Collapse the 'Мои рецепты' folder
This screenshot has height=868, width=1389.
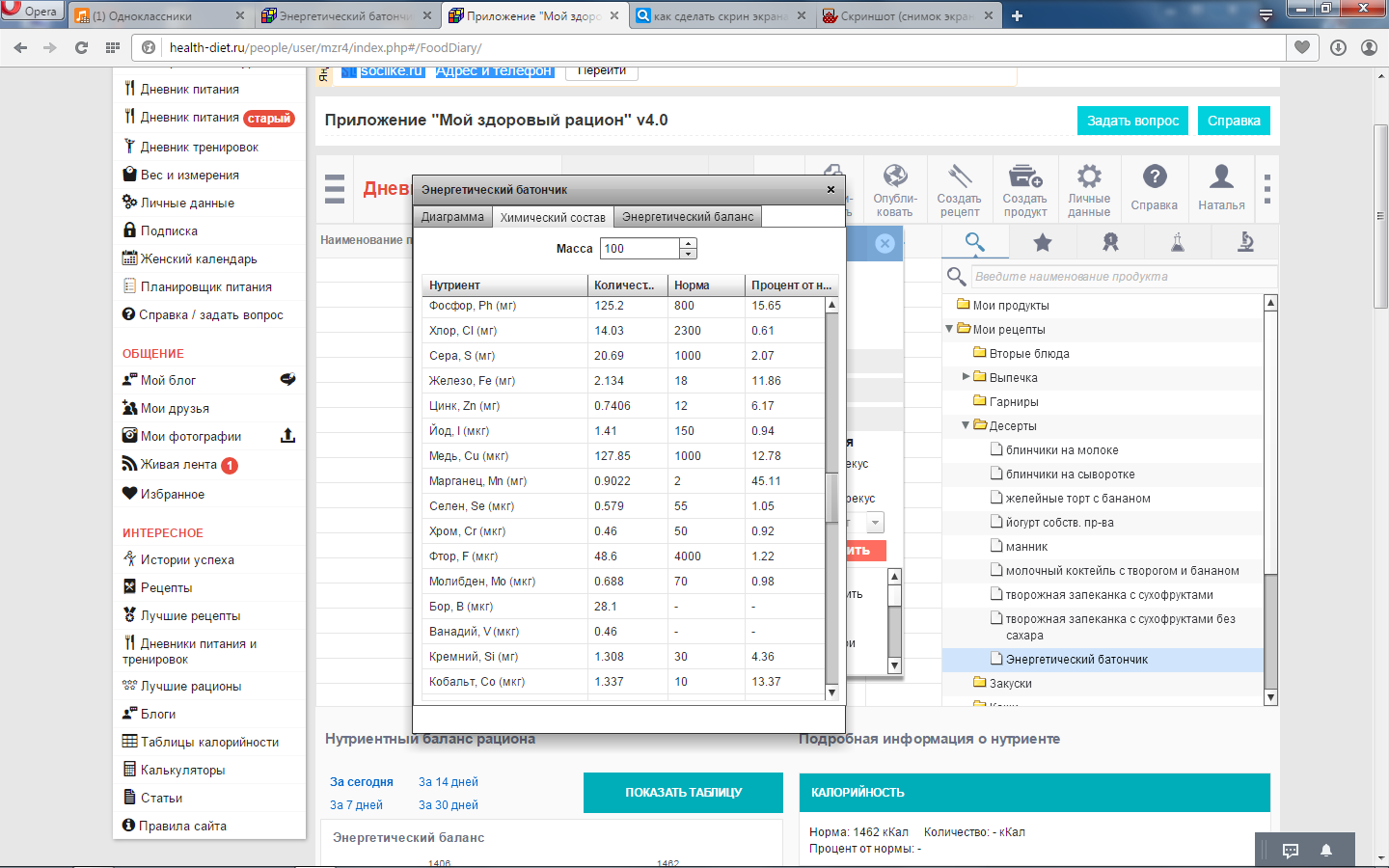[949, 329]
